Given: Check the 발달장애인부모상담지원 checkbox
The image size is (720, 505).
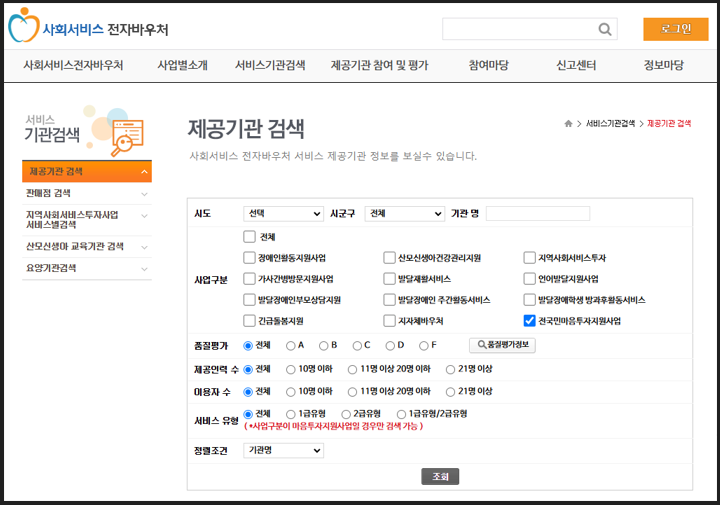Looking at the screenshot, I should [249, 300].
